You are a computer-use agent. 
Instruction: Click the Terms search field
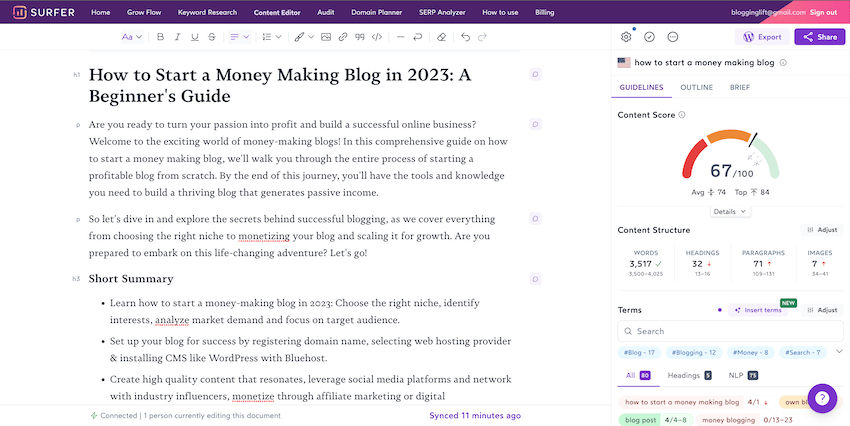pyautogui.click(x=730, y=331)
